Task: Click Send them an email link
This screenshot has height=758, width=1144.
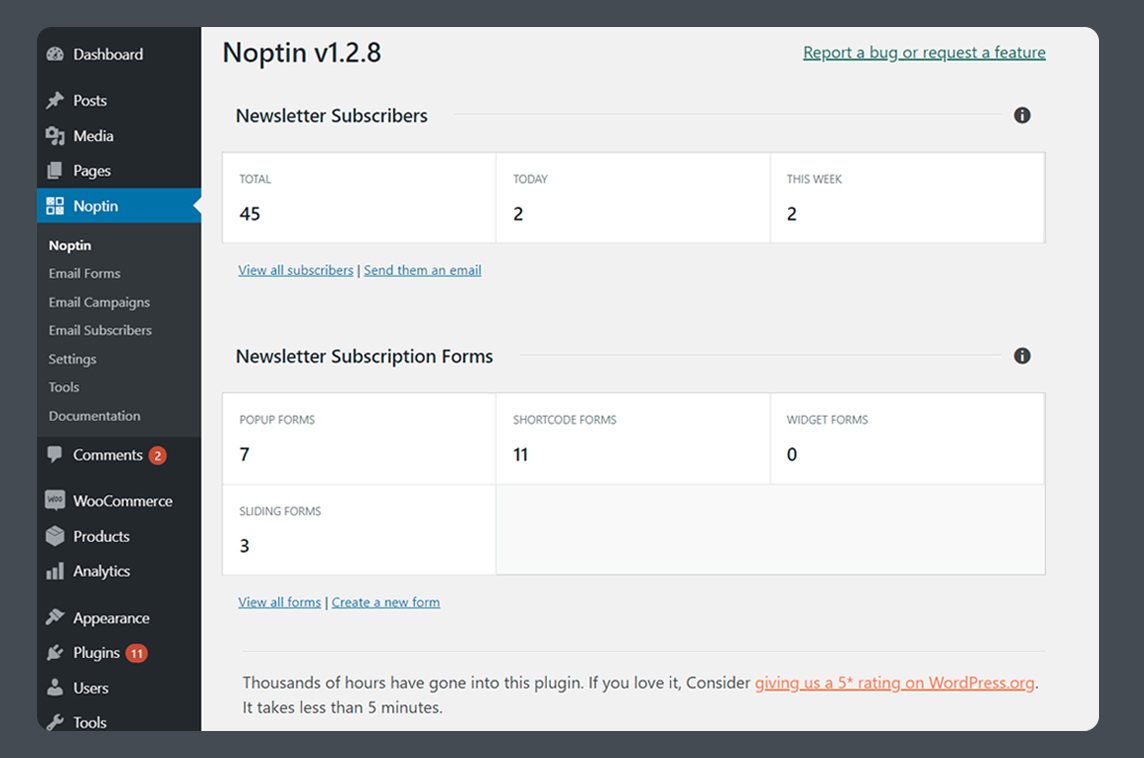Action: point(422,270)
